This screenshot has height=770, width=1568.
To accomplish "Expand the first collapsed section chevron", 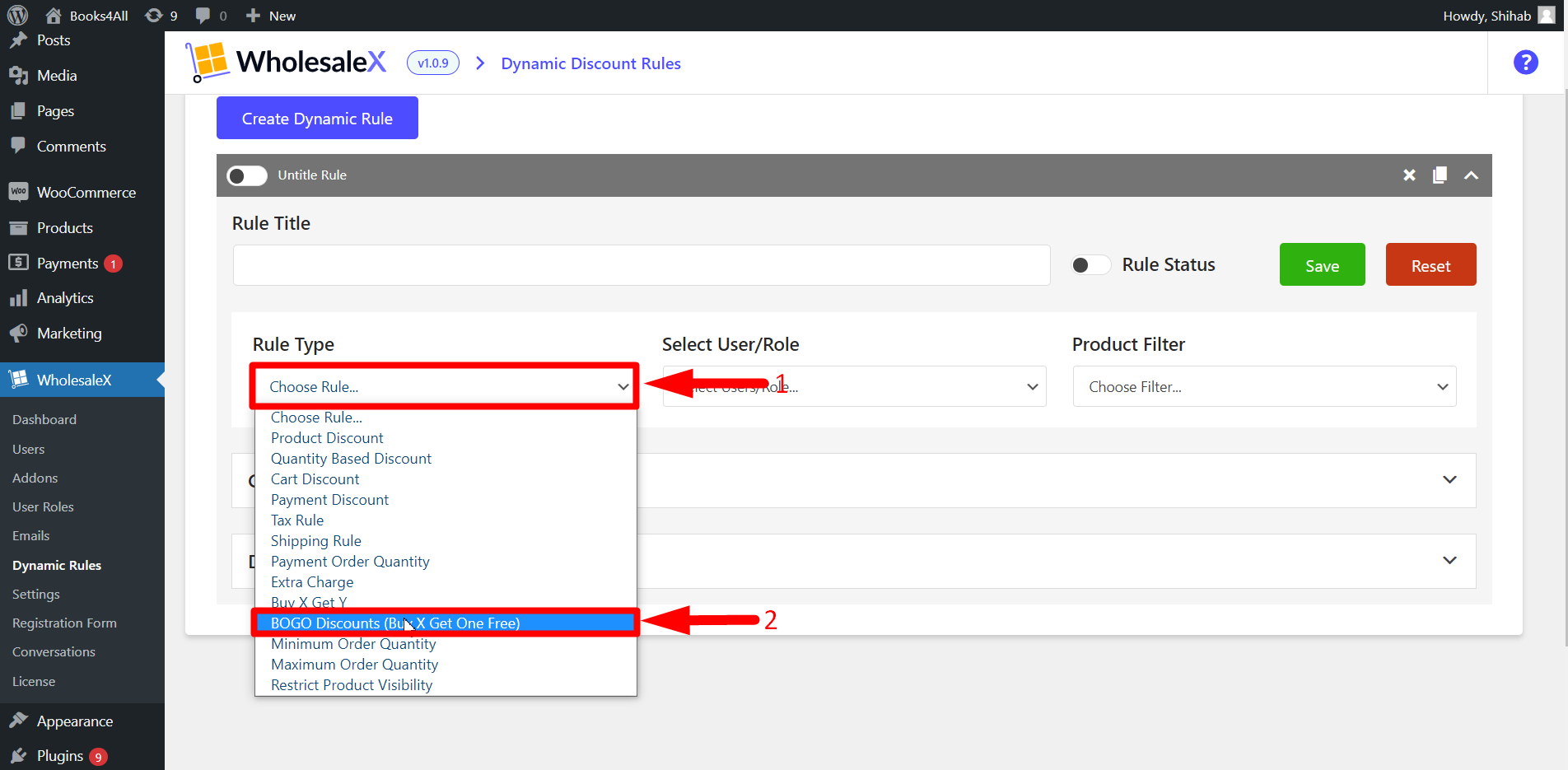I will pos(1449,479).
